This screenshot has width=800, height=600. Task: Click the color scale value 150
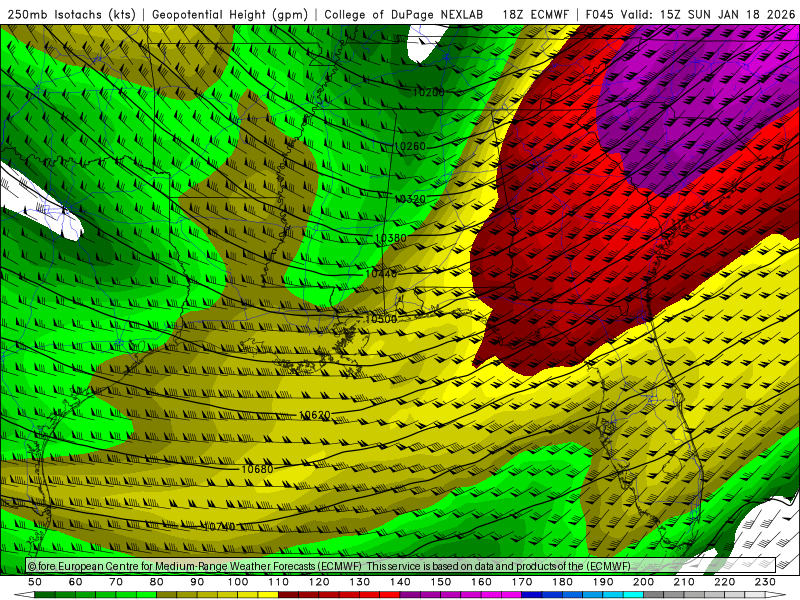441,582
